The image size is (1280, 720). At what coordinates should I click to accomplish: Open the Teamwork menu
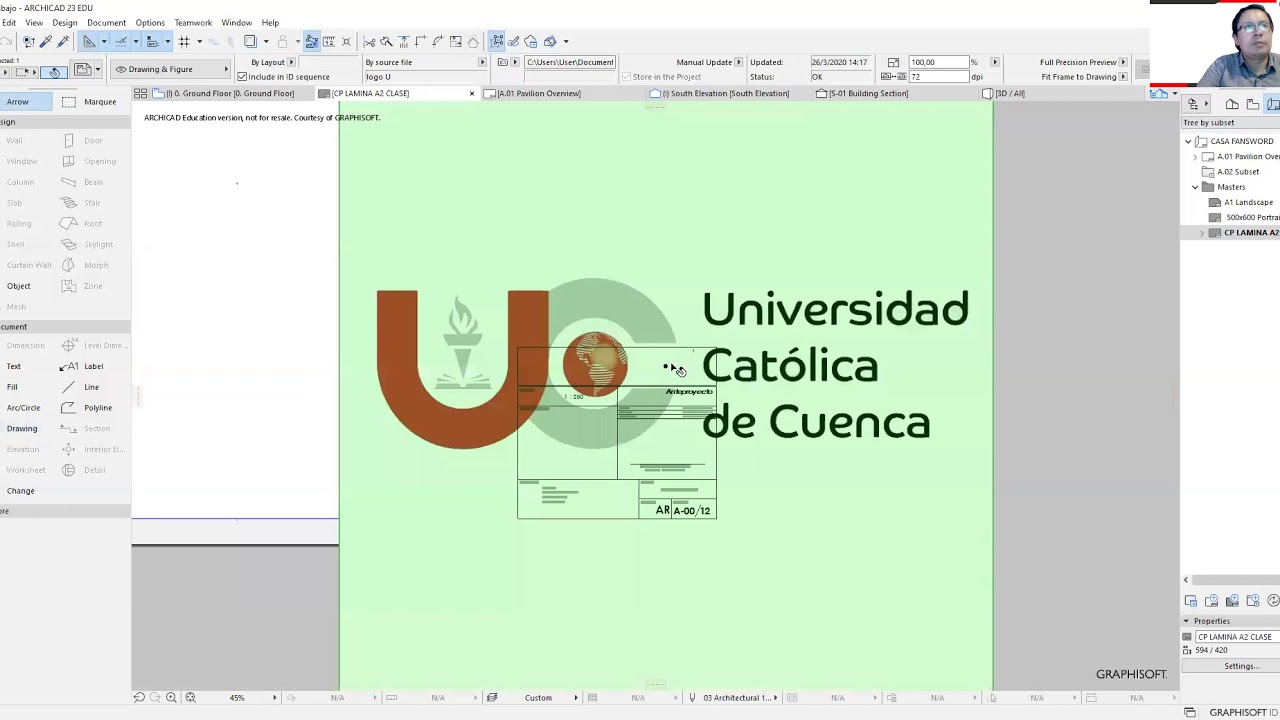[x=193, y=22]
